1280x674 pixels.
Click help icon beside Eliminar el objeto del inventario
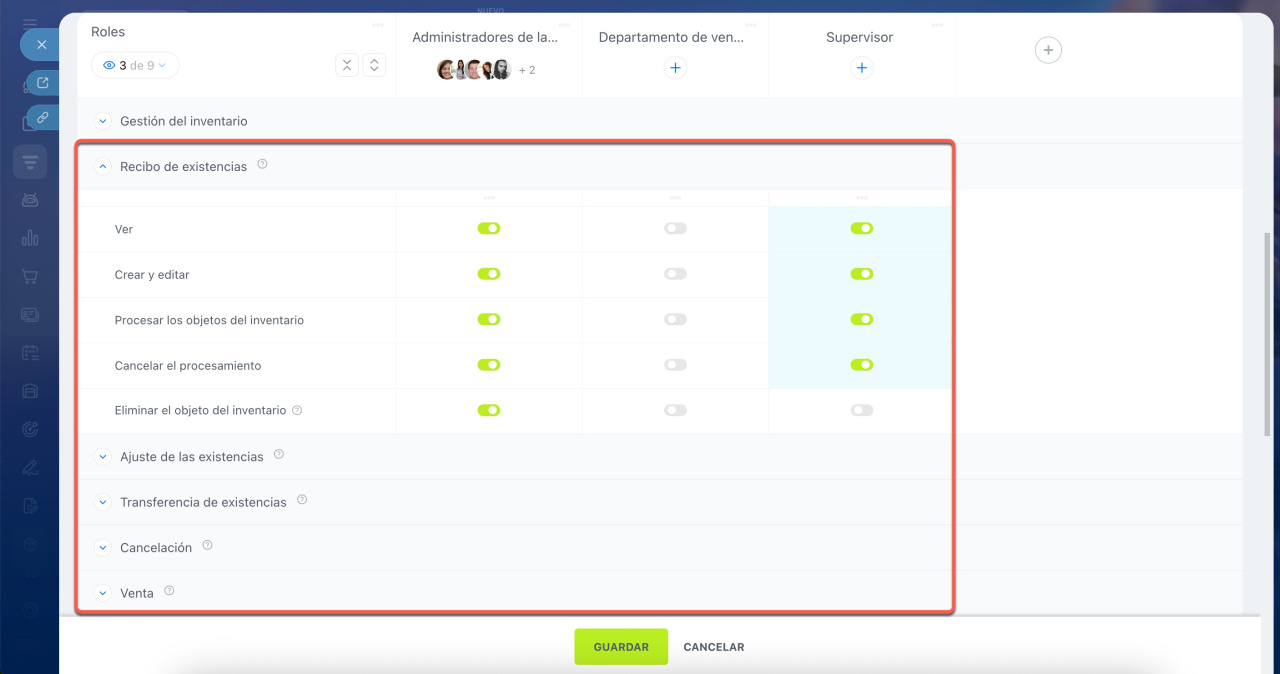click(x=297, y=410)
